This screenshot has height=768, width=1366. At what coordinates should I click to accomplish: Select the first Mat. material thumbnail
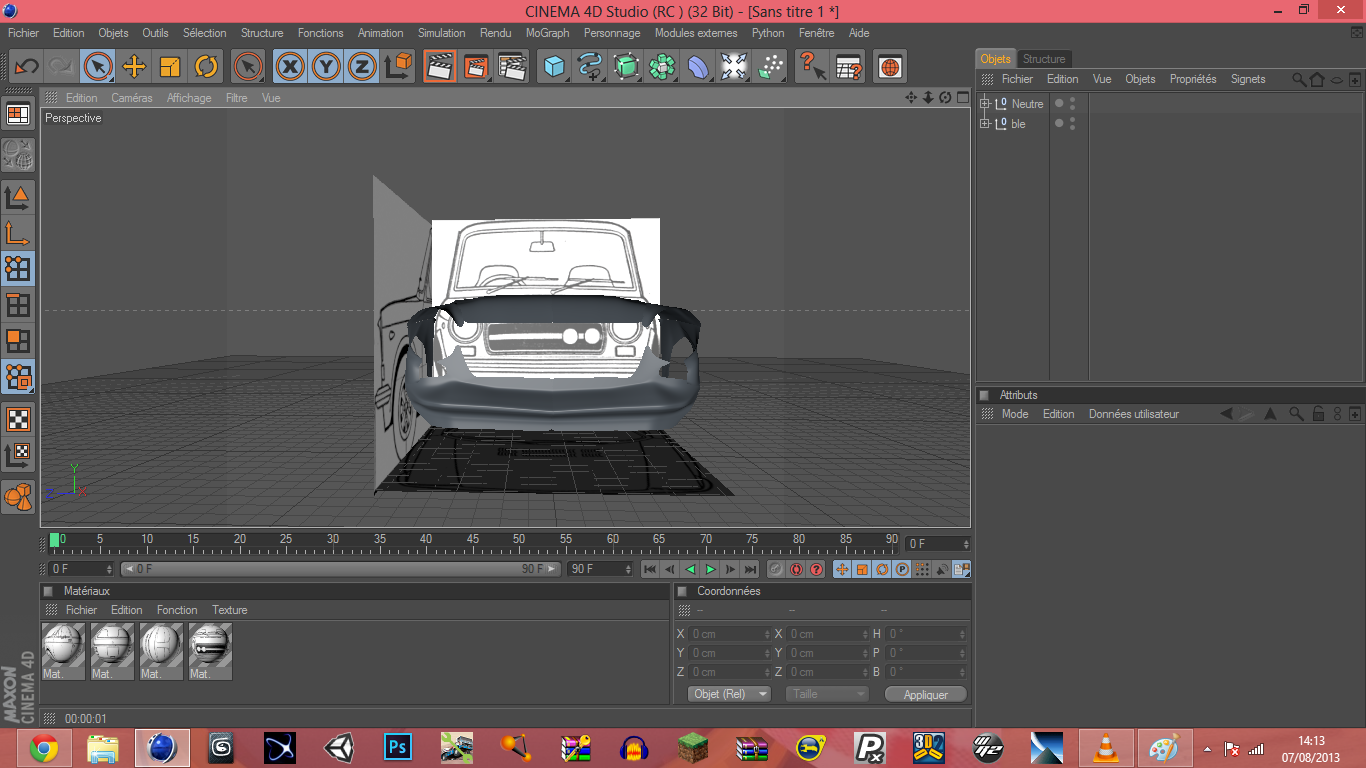pos(63,651)
